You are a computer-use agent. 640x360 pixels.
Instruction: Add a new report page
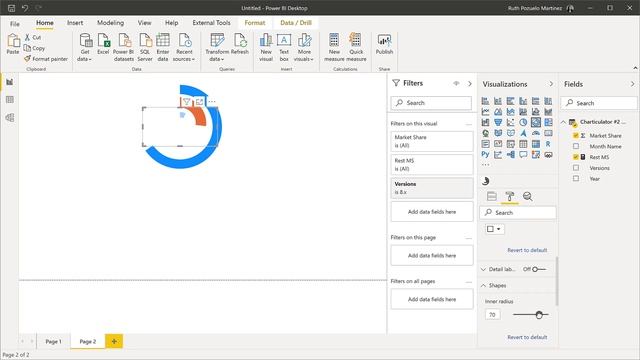click(114, 341)
